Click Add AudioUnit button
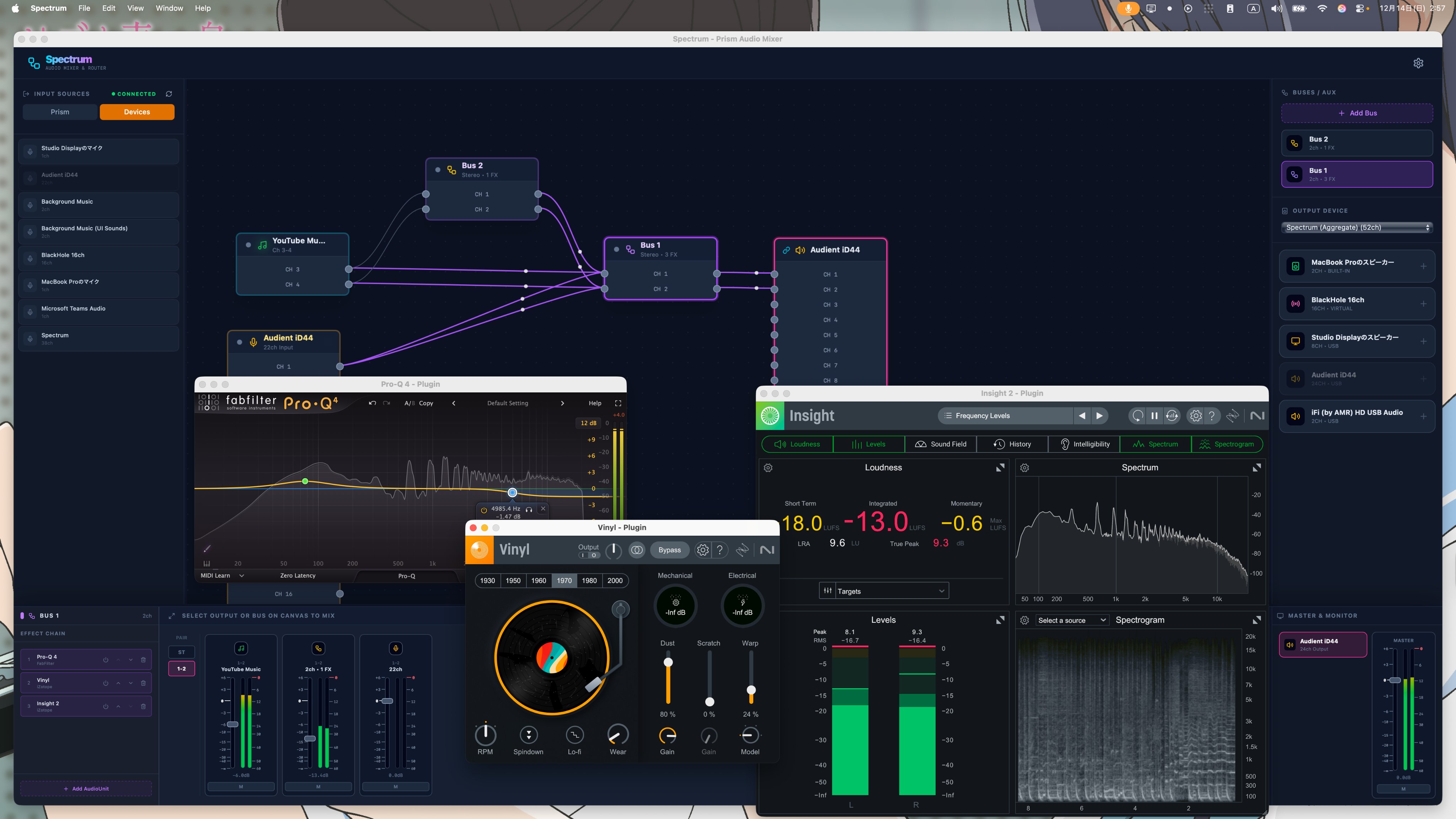The width and height of the screenshot is (1456, 819). (86, 788)
